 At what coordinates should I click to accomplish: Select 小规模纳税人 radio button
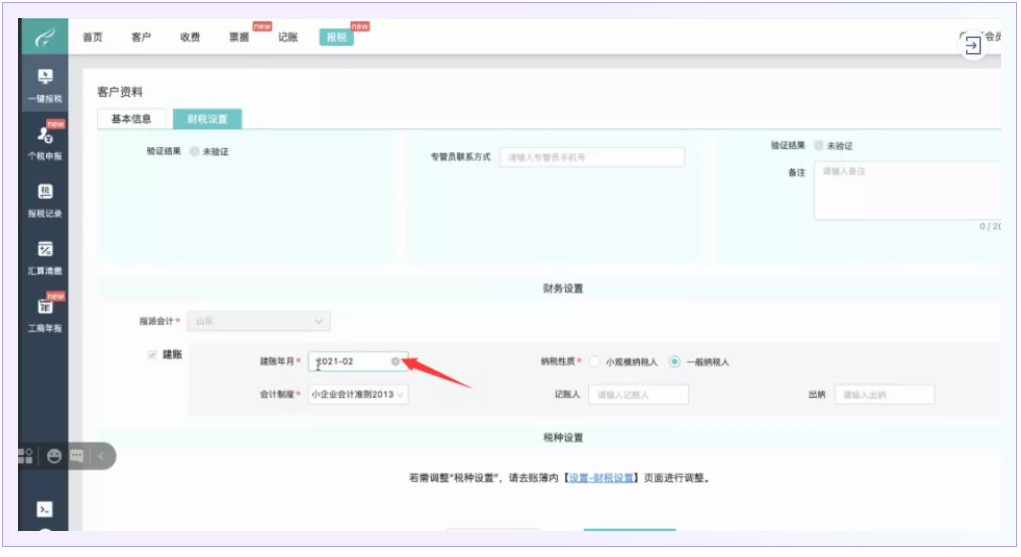coord(594,362)
